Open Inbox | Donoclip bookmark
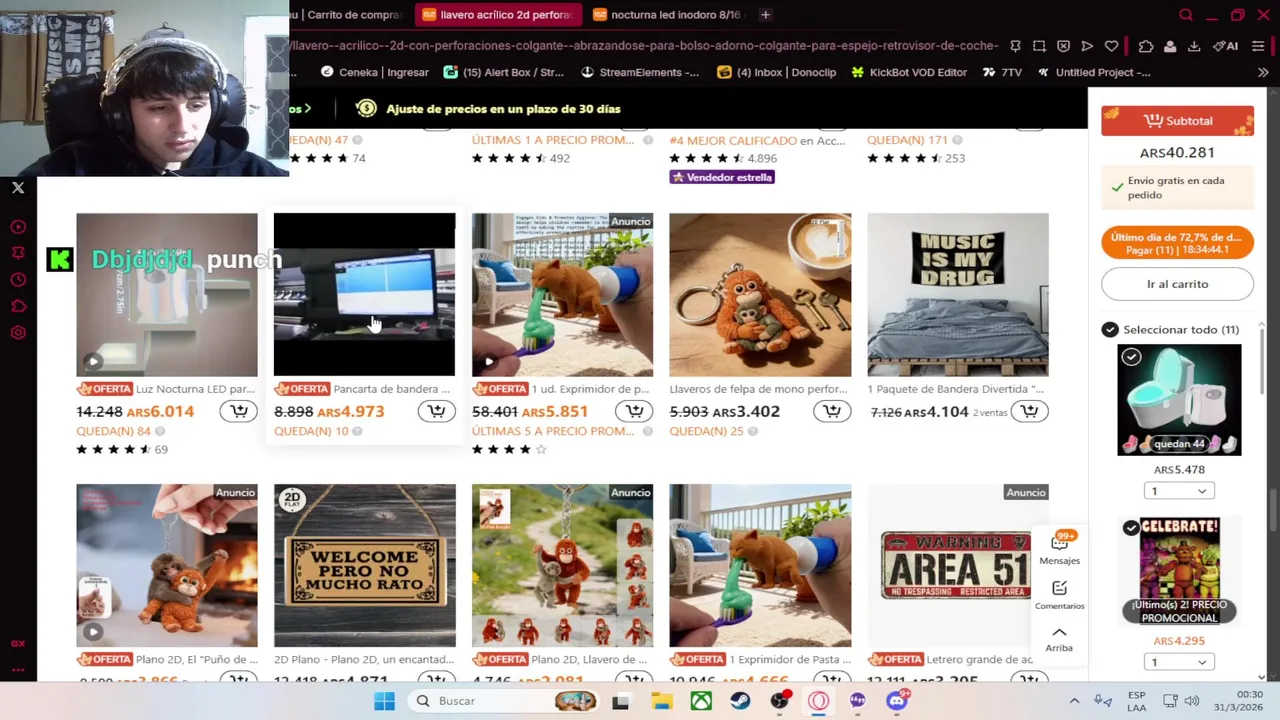This screenshot has height=720, width=1280. (777, 72)
